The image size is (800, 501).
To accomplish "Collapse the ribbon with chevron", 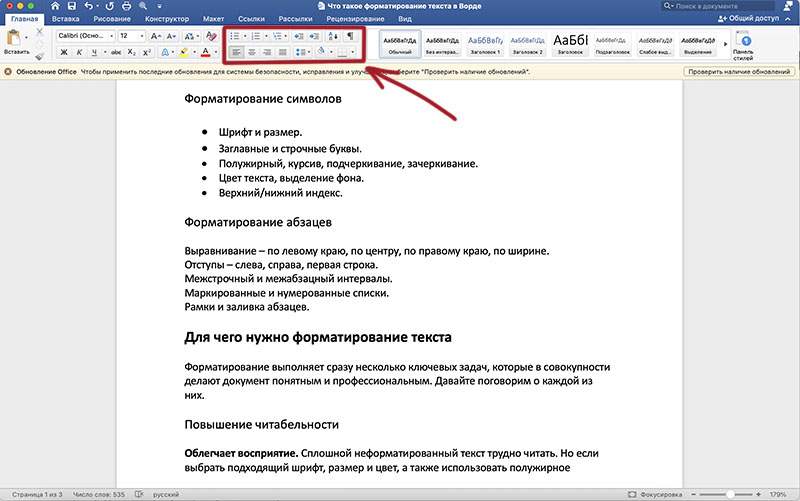I will point(788,19).
